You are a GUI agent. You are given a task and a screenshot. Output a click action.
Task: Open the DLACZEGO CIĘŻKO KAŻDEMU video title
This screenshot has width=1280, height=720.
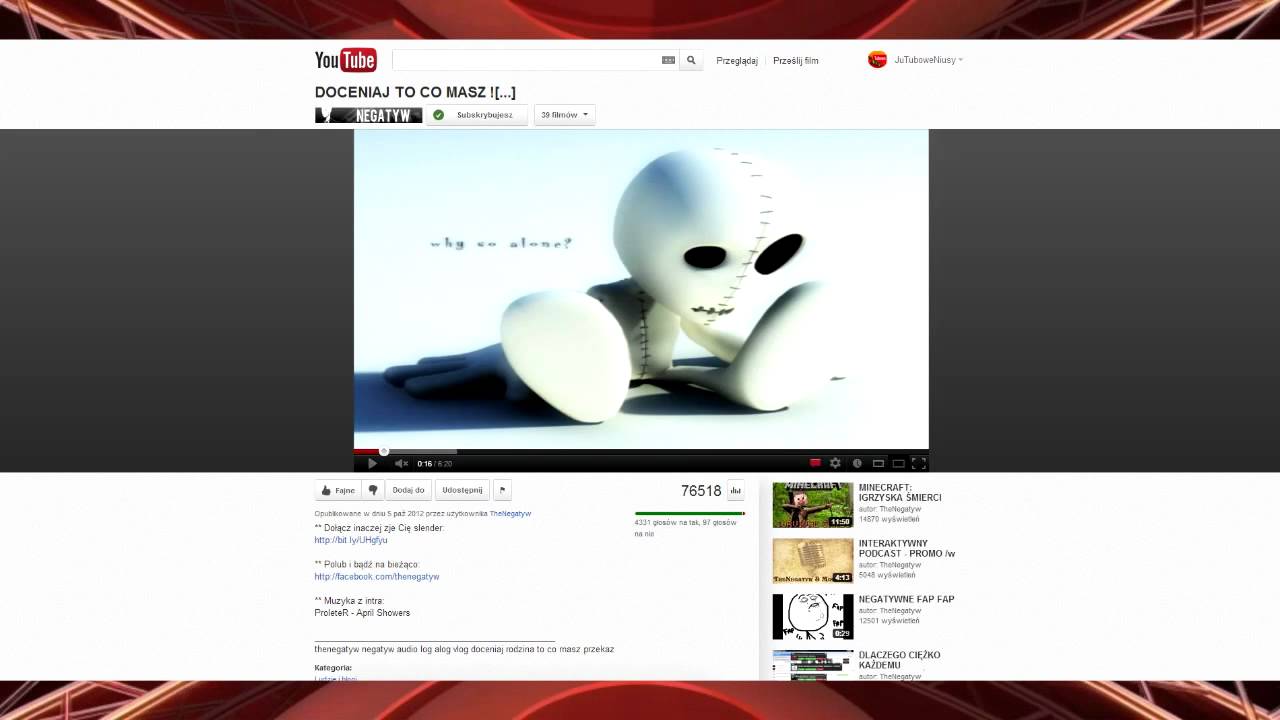[x=899, y=660]
